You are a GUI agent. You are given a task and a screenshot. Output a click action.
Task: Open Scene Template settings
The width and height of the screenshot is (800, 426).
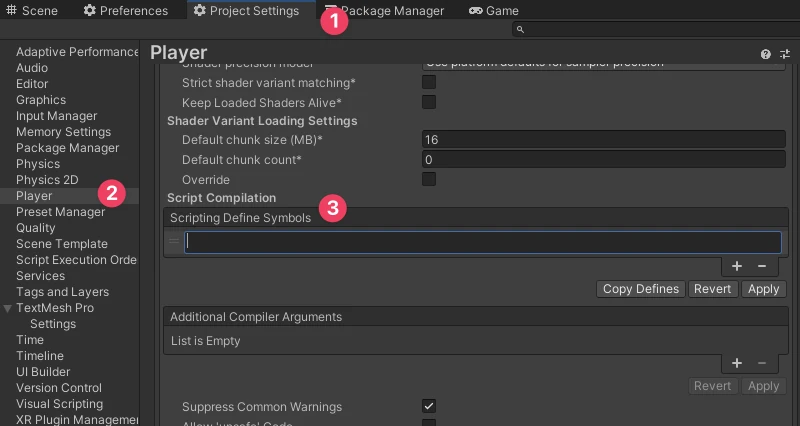coord(62,244)
